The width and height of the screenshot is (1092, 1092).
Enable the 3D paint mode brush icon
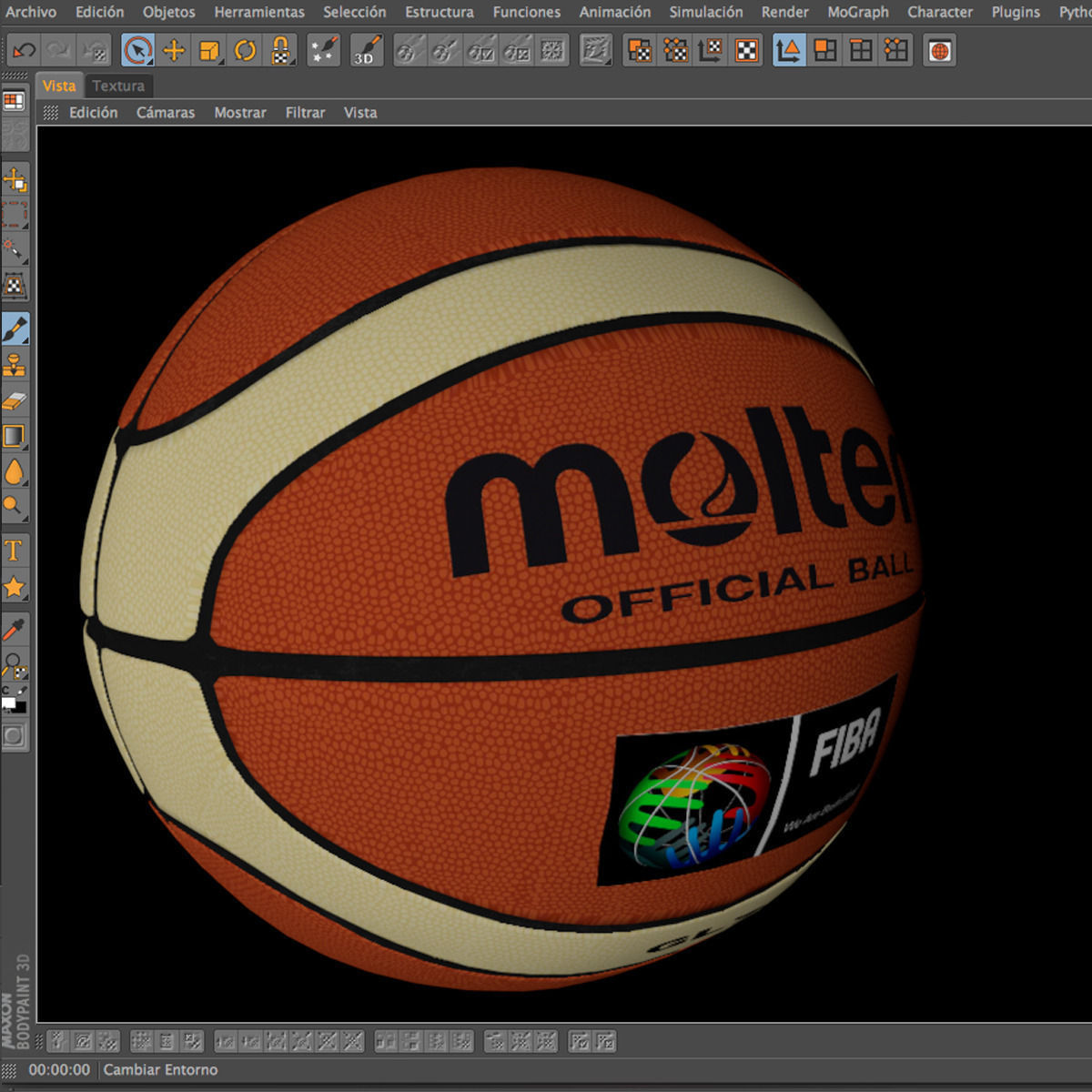366,50
